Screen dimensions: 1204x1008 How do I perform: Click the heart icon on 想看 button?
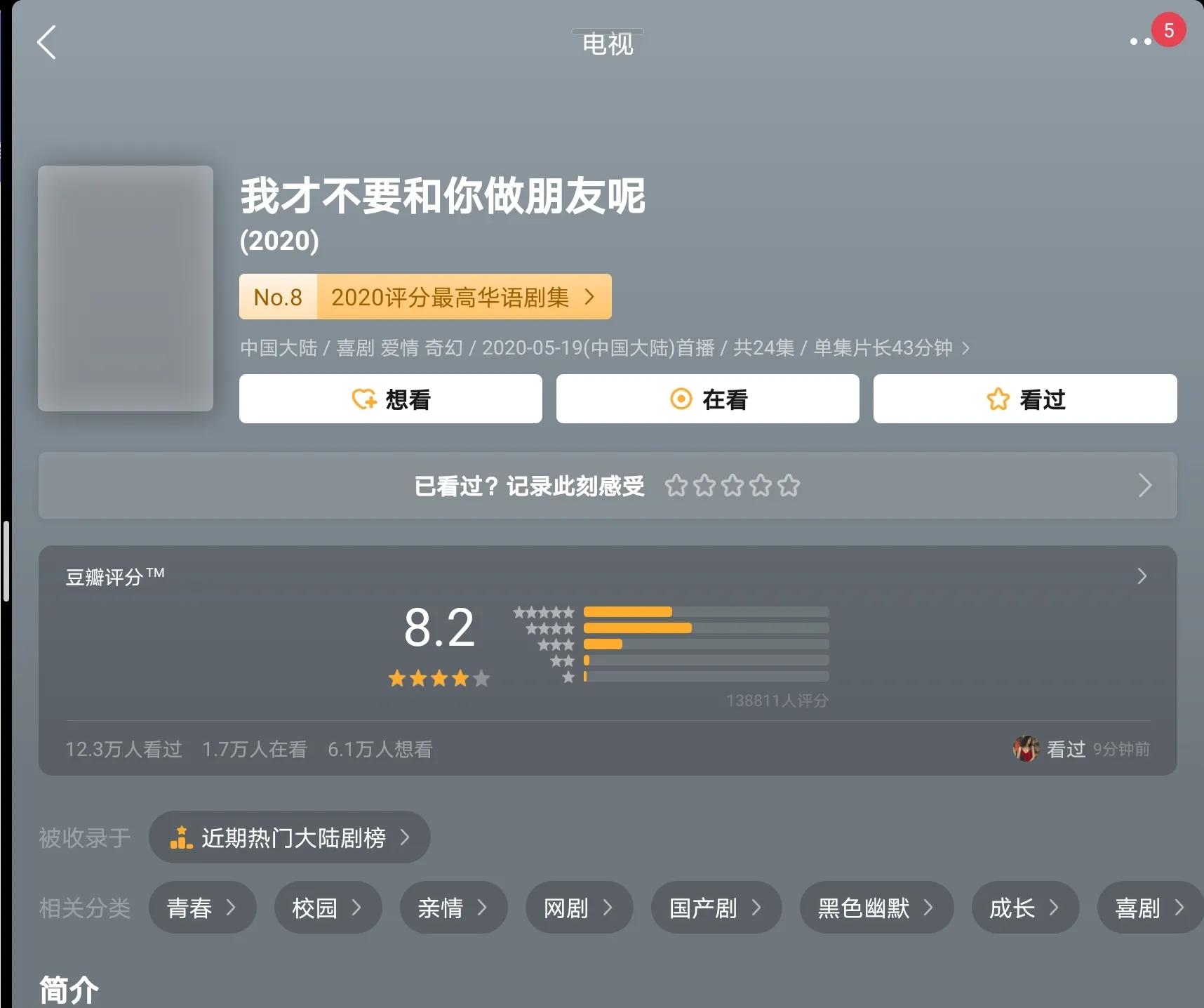click(x=362, y=399)
